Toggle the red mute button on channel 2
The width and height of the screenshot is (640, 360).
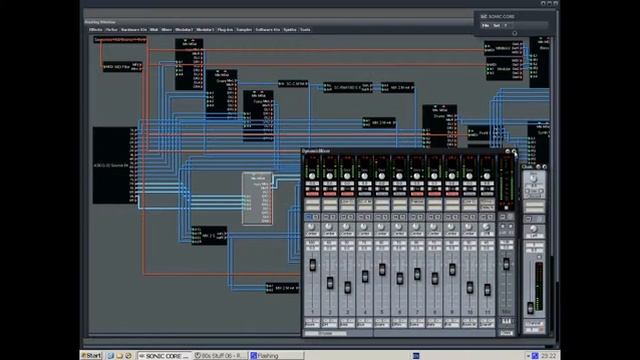(x=330, y=194)
